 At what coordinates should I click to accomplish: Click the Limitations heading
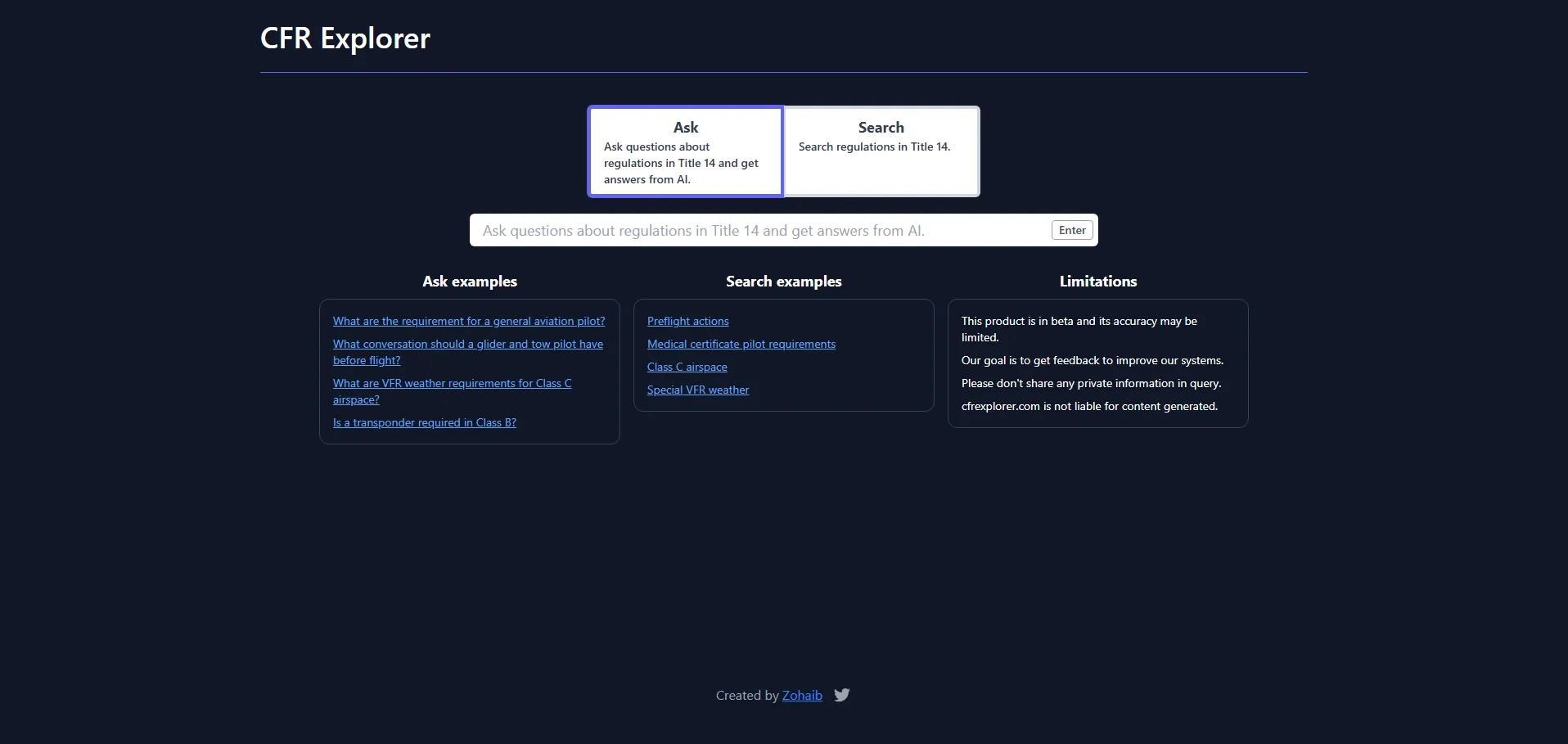pos(1097,282)
